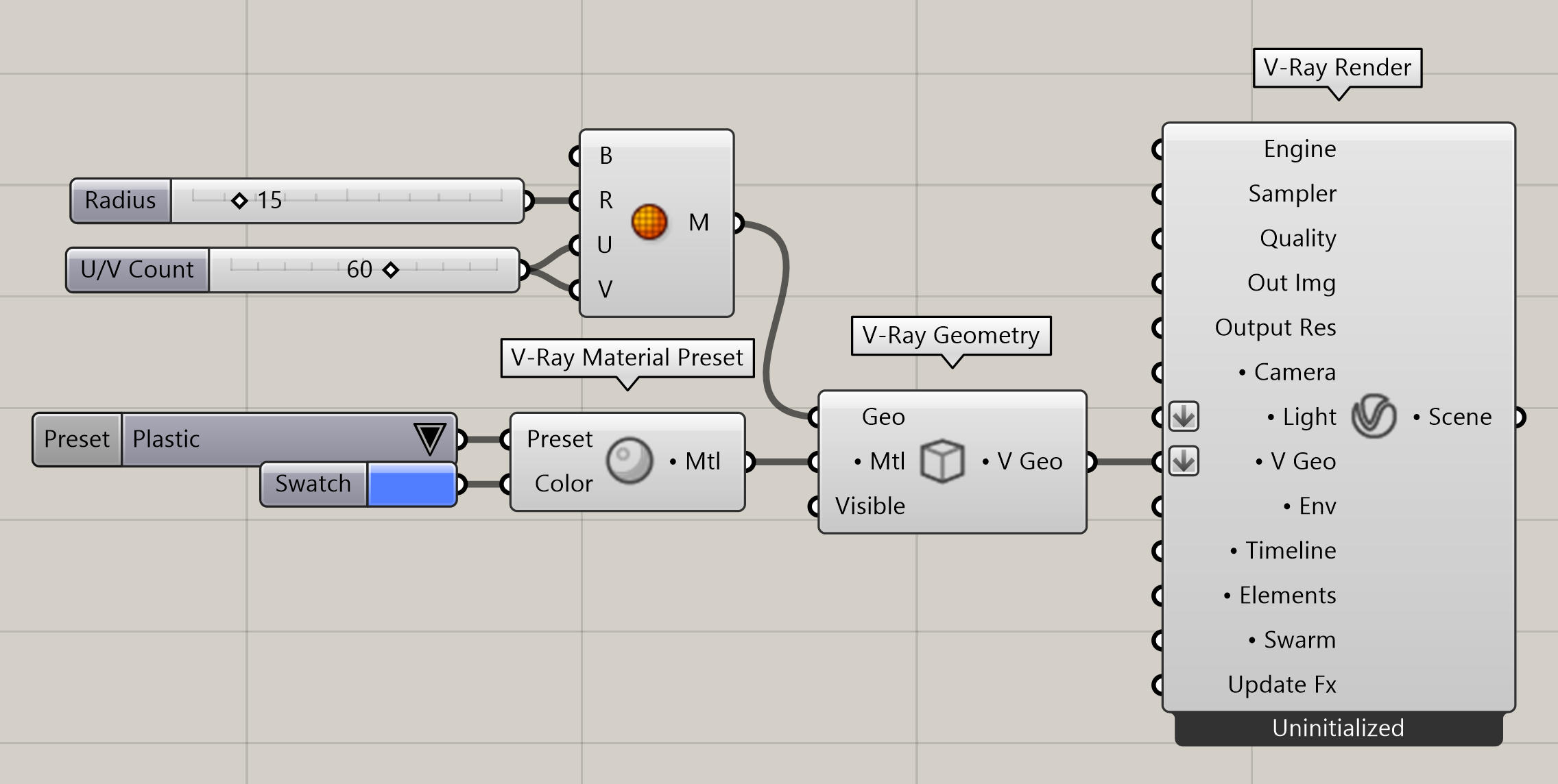The image size is (1558, 784).
Task: Click the M output on mesh sphere component
Action: [x=699, y=222]
